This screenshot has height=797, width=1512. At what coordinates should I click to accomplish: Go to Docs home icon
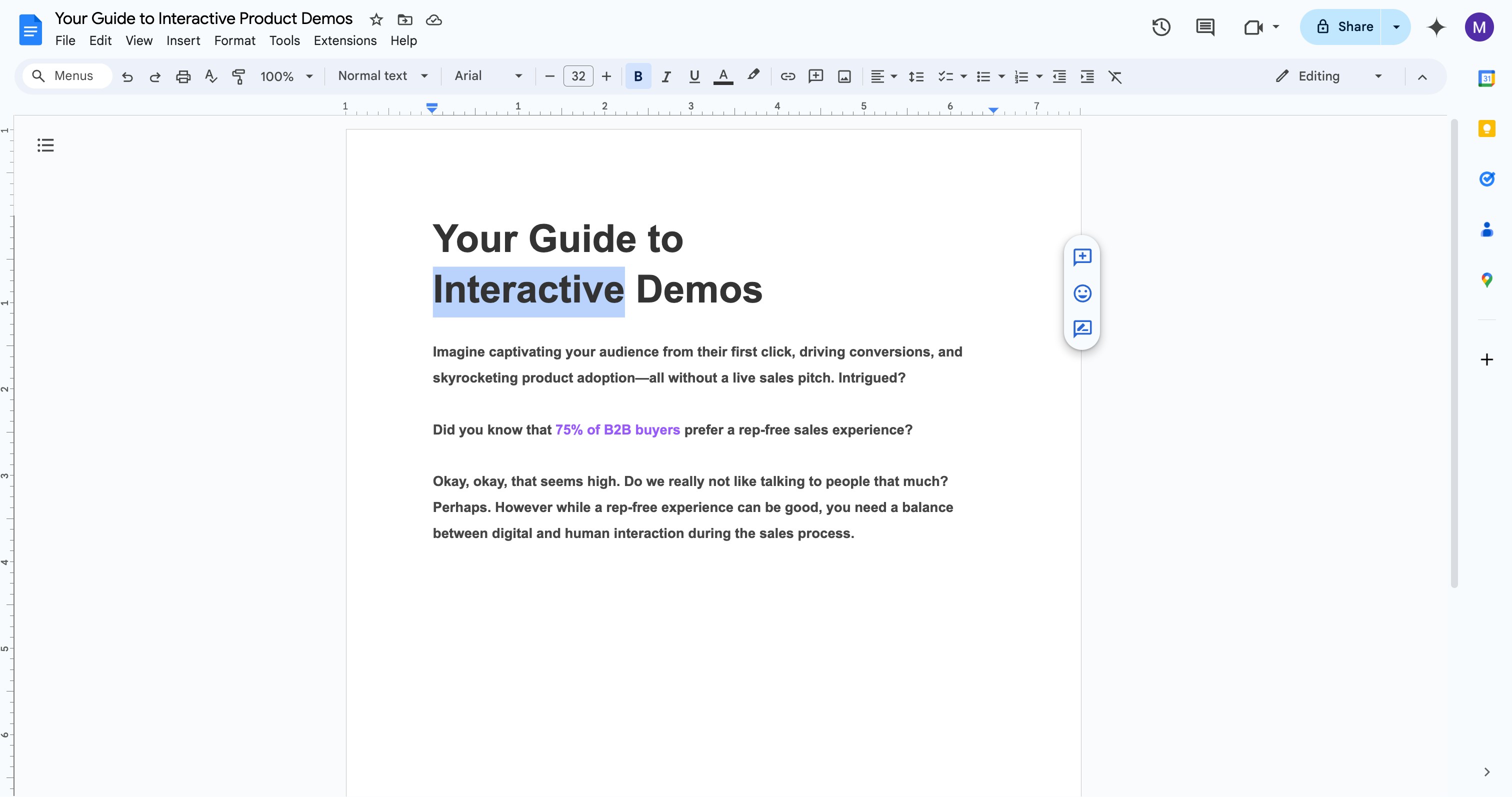point(30,29)
